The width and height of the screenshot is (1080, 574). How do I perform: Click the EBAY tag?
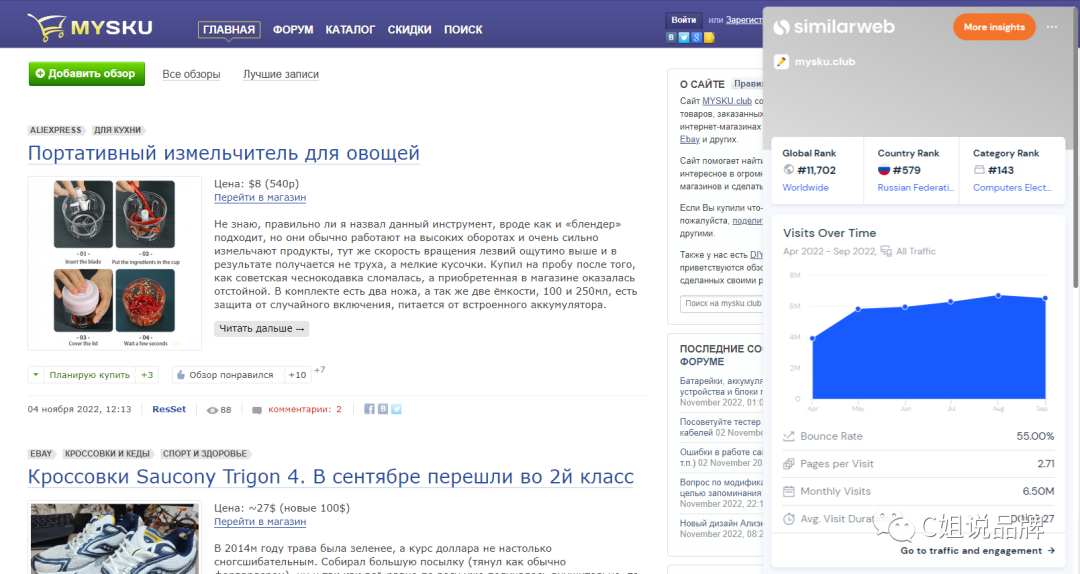click(x=41, y=453)
